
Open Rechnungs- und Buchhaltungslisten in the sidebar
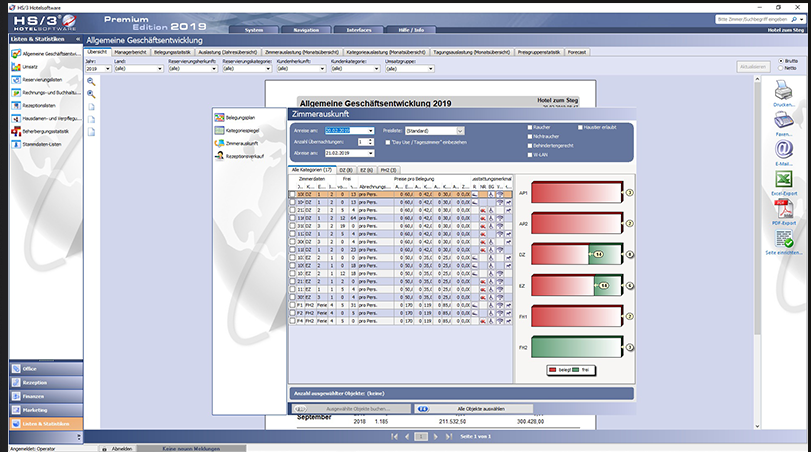(46, 93)
